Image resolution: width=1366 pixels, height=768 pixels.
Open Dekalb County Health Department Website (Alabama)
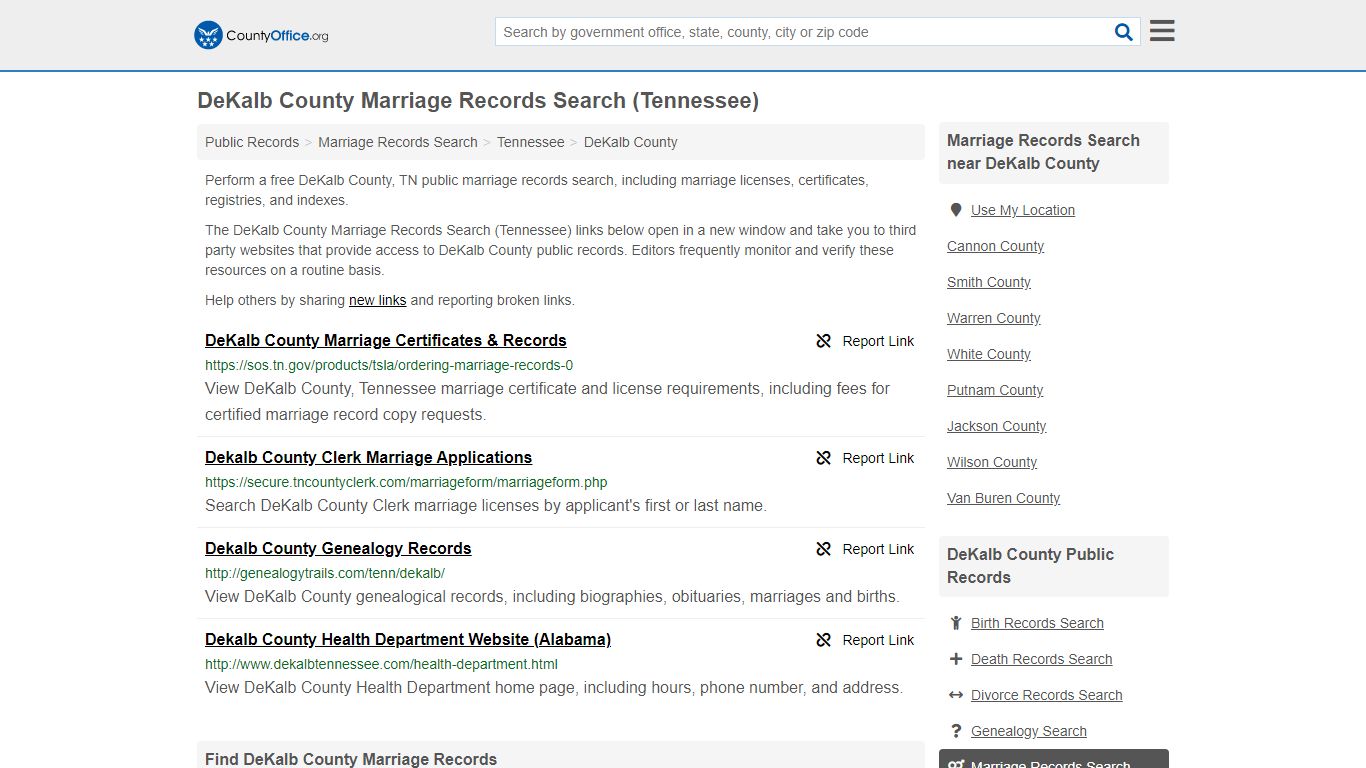408,640
